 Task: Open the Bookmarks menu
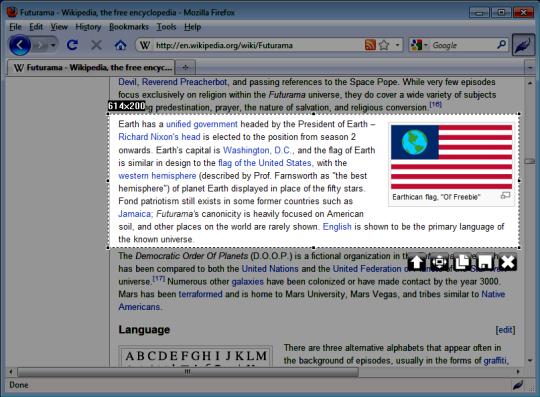tap(129, 27)
